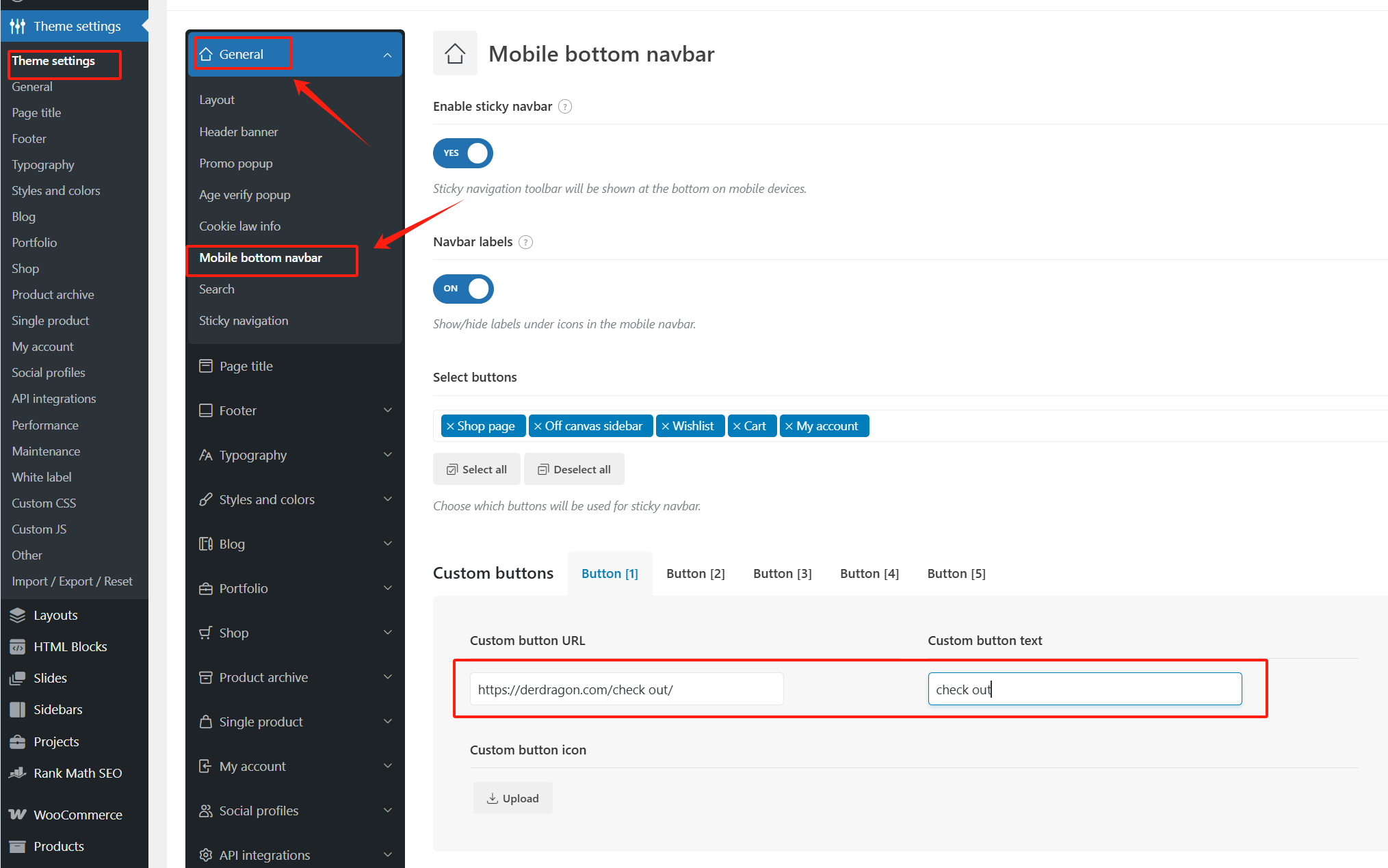Click the help icon next to Enable sticky navbar
The height and width of the screenshot is (868, 1388).
coord(565,107)
